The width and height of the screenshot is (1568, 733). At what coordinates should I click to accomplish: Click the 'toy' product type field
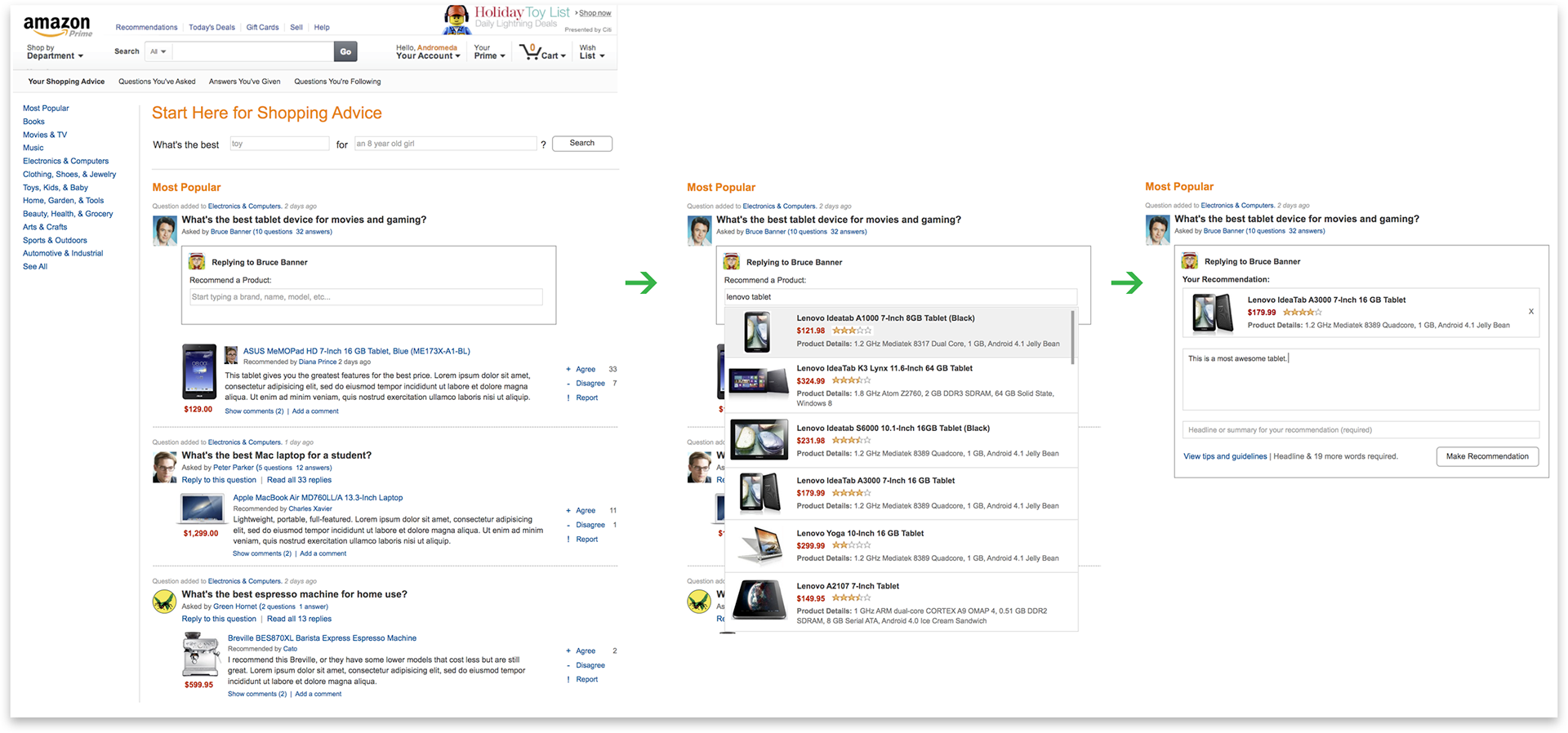[x=279, y=144]
